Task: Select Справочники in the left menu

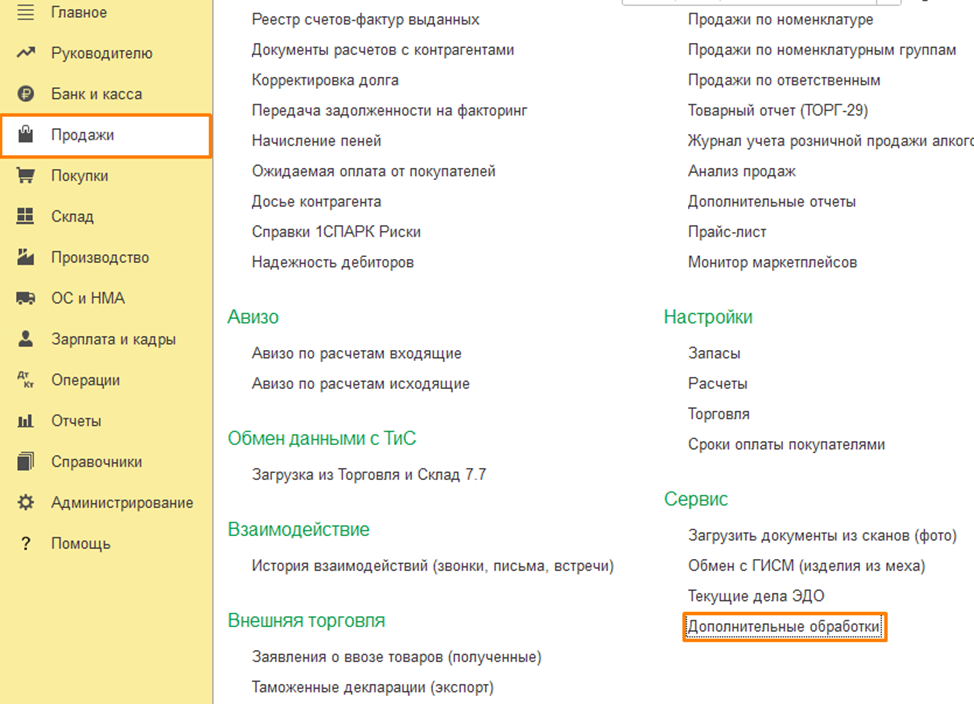Action: tap(96, 462)
